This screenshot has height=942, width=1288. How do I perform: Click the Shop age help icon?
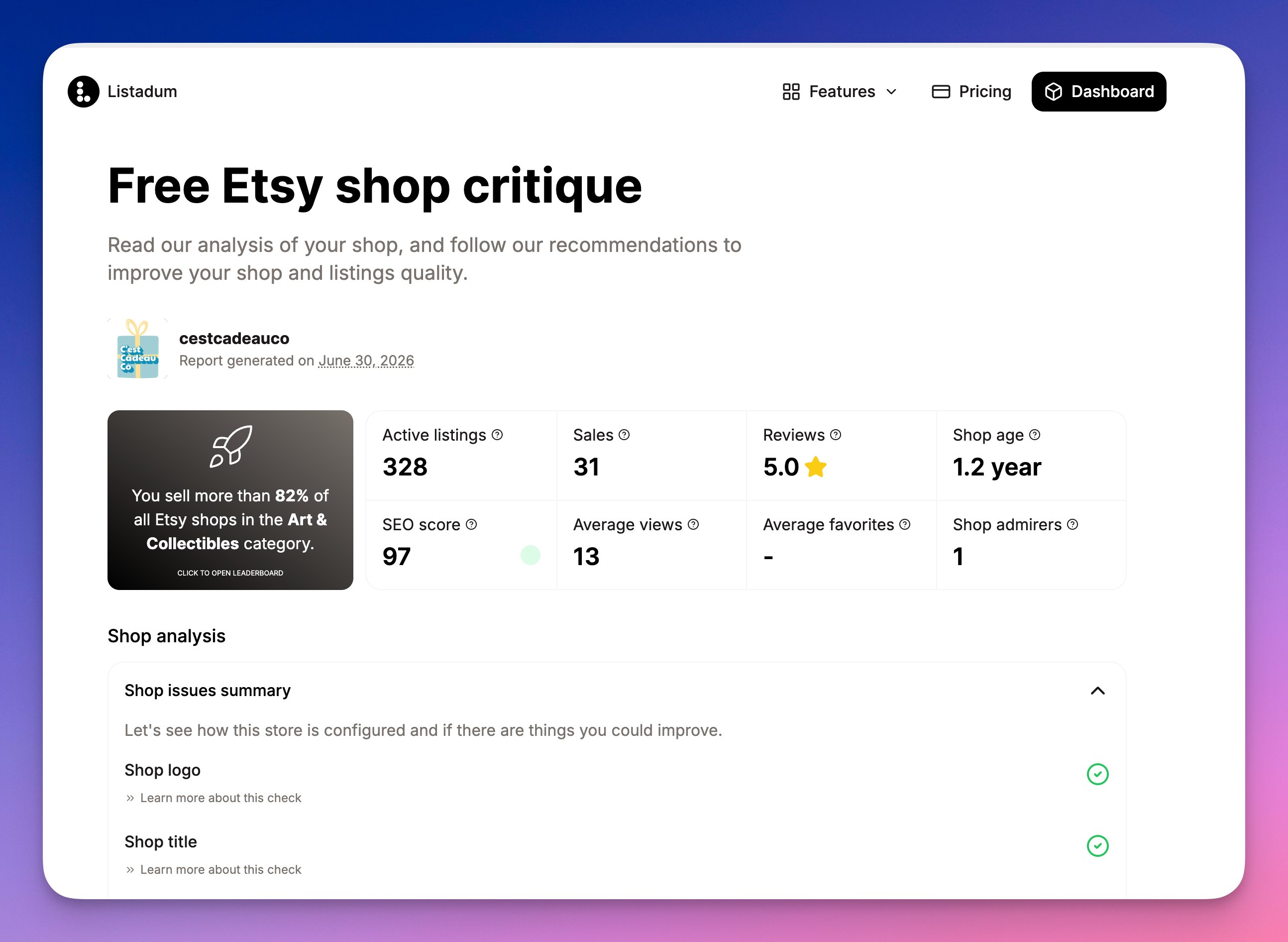click(x=1034, y=435)
